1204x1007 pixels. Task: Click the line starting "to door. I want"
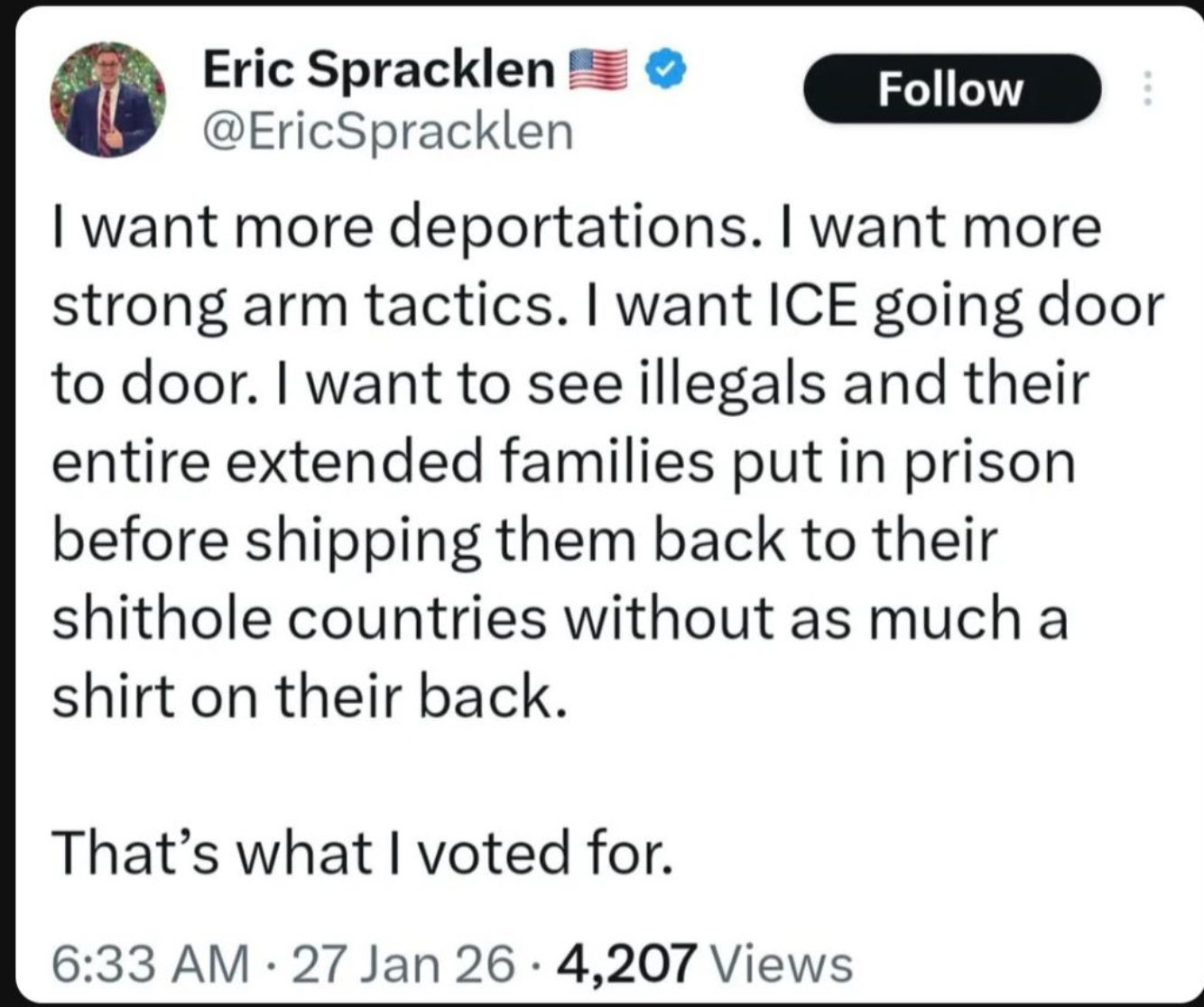pos(570,384)
